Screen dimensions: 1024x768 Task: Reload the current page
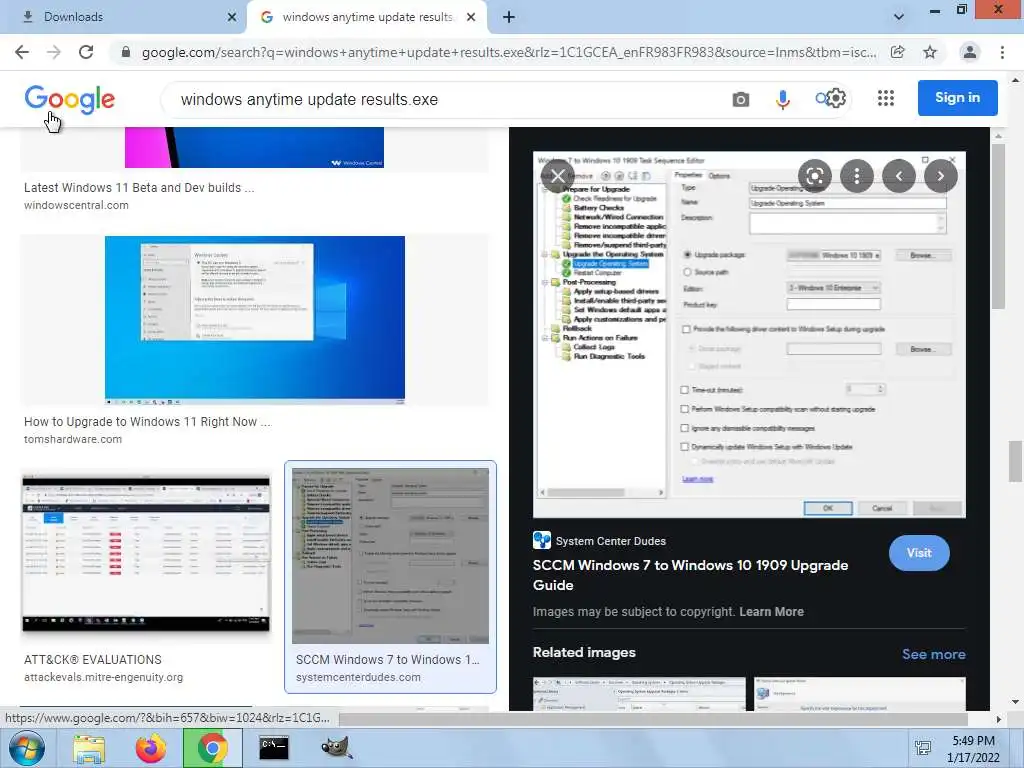click(86, 52)
